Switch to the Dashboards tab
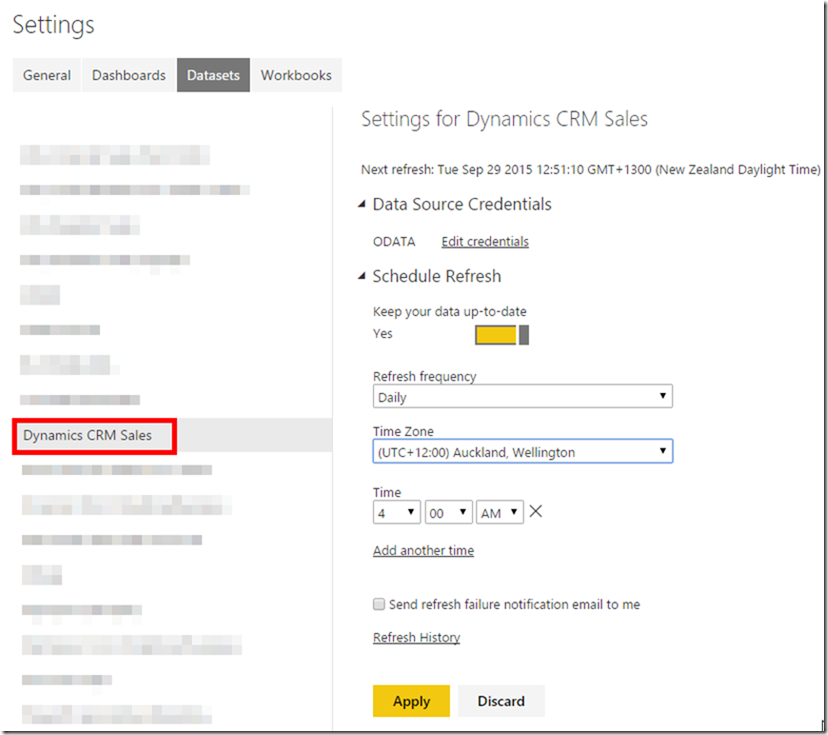This screenshot has height=735, width=828. pyautogui.click(x=129, y=75)
